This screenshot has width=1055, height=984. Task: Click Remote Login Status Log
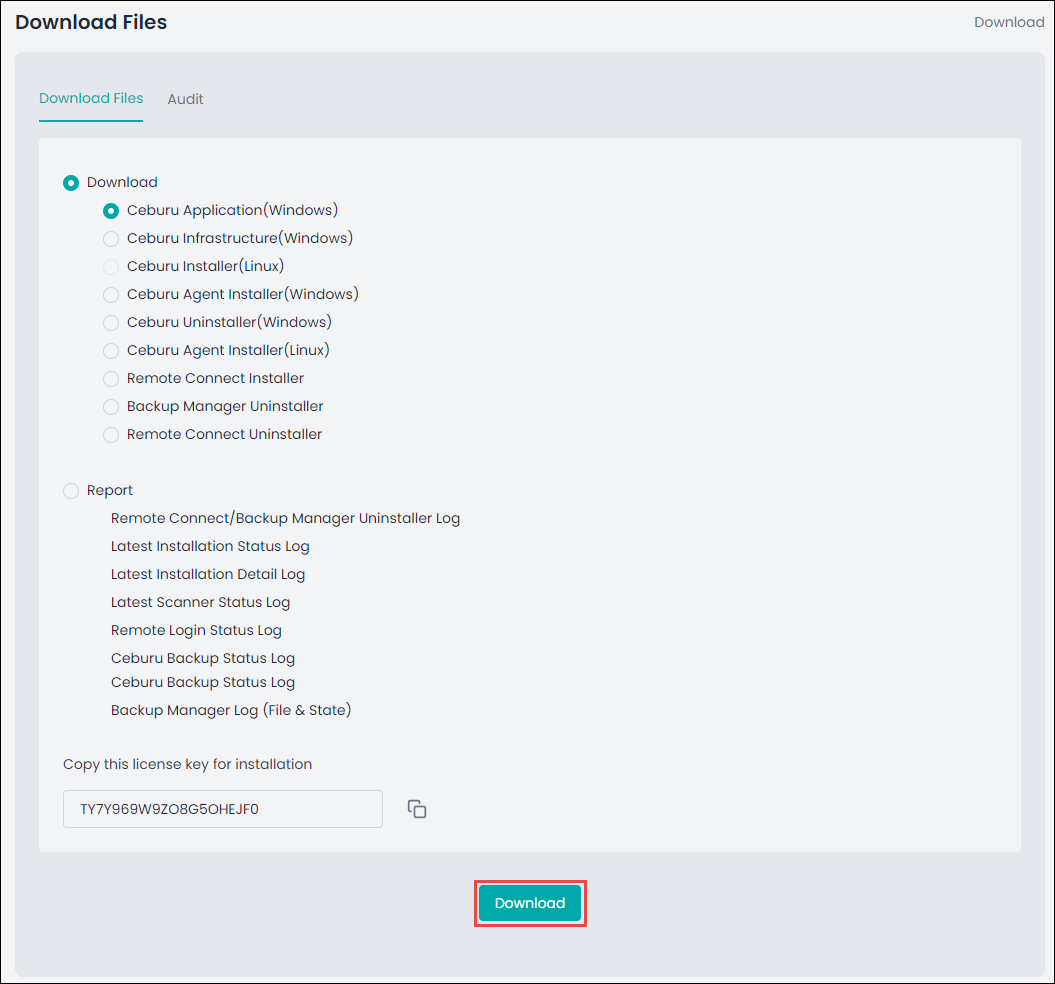[196, 631]
